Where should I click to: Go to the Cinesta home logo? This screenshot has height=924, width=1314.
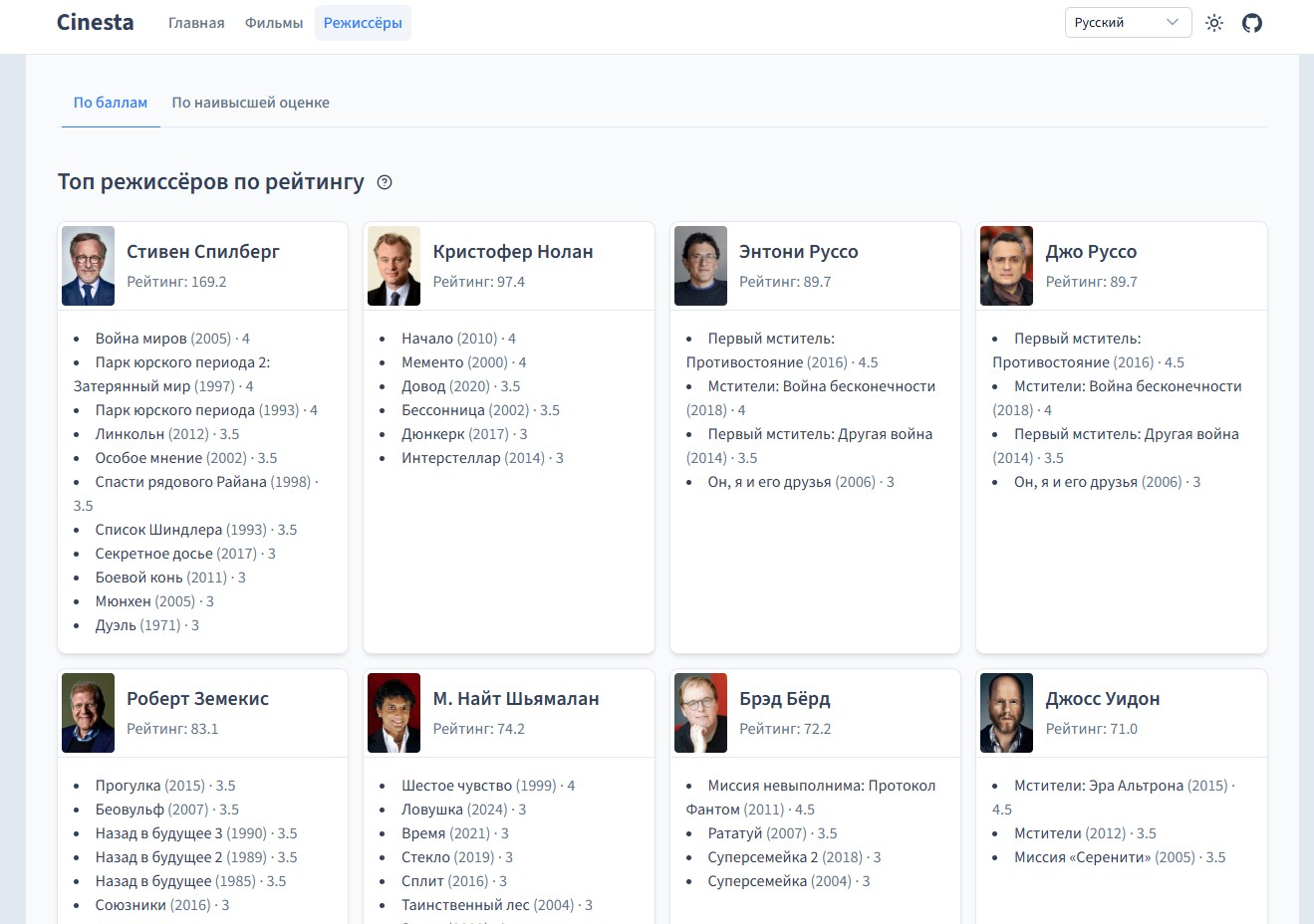tap(96, 22)
